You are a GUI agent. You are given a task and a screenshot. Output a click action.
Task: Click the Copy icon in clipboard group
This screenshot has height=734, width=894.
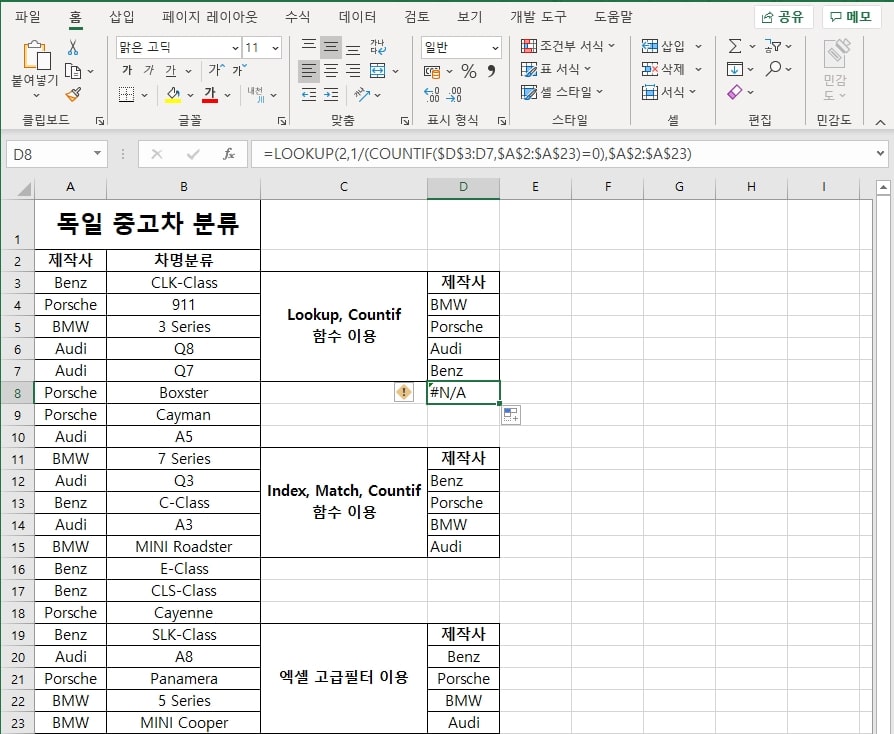coord(73,71)
